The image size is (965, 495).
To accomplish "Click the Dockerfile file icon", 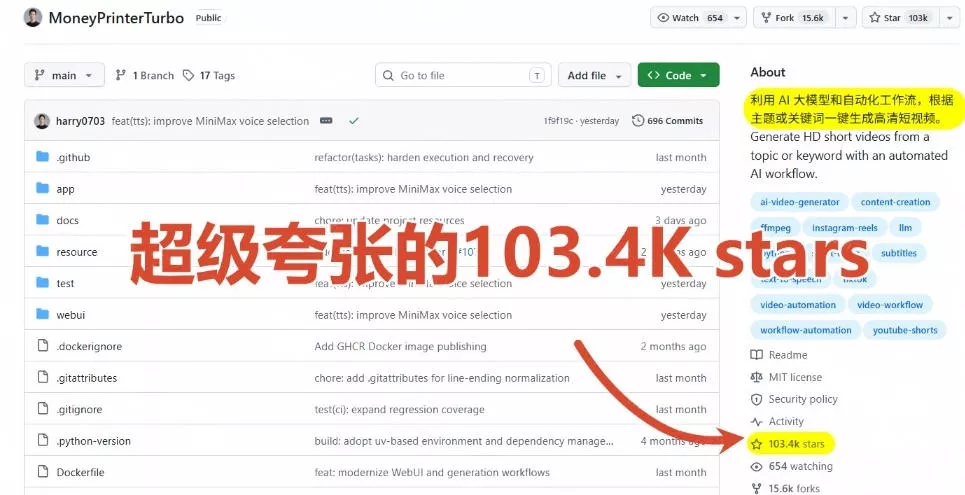I will (x=42, y=472).
